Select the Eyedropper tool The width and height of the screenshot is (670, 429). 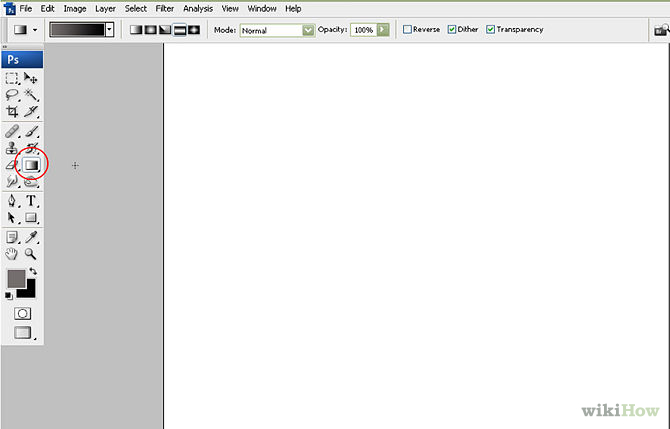pos(30,237)
